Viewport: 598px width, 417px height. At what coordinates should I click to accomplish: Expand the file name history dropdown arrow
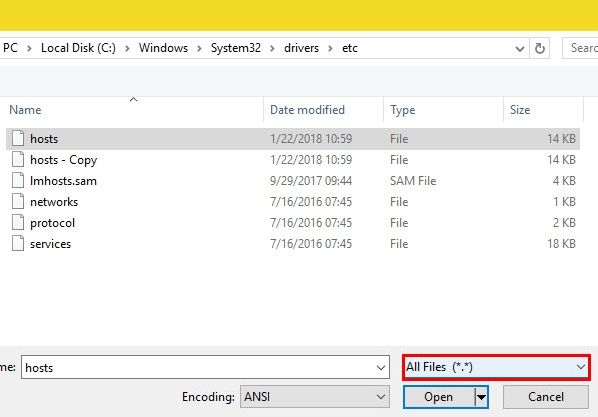pos(381,367)
